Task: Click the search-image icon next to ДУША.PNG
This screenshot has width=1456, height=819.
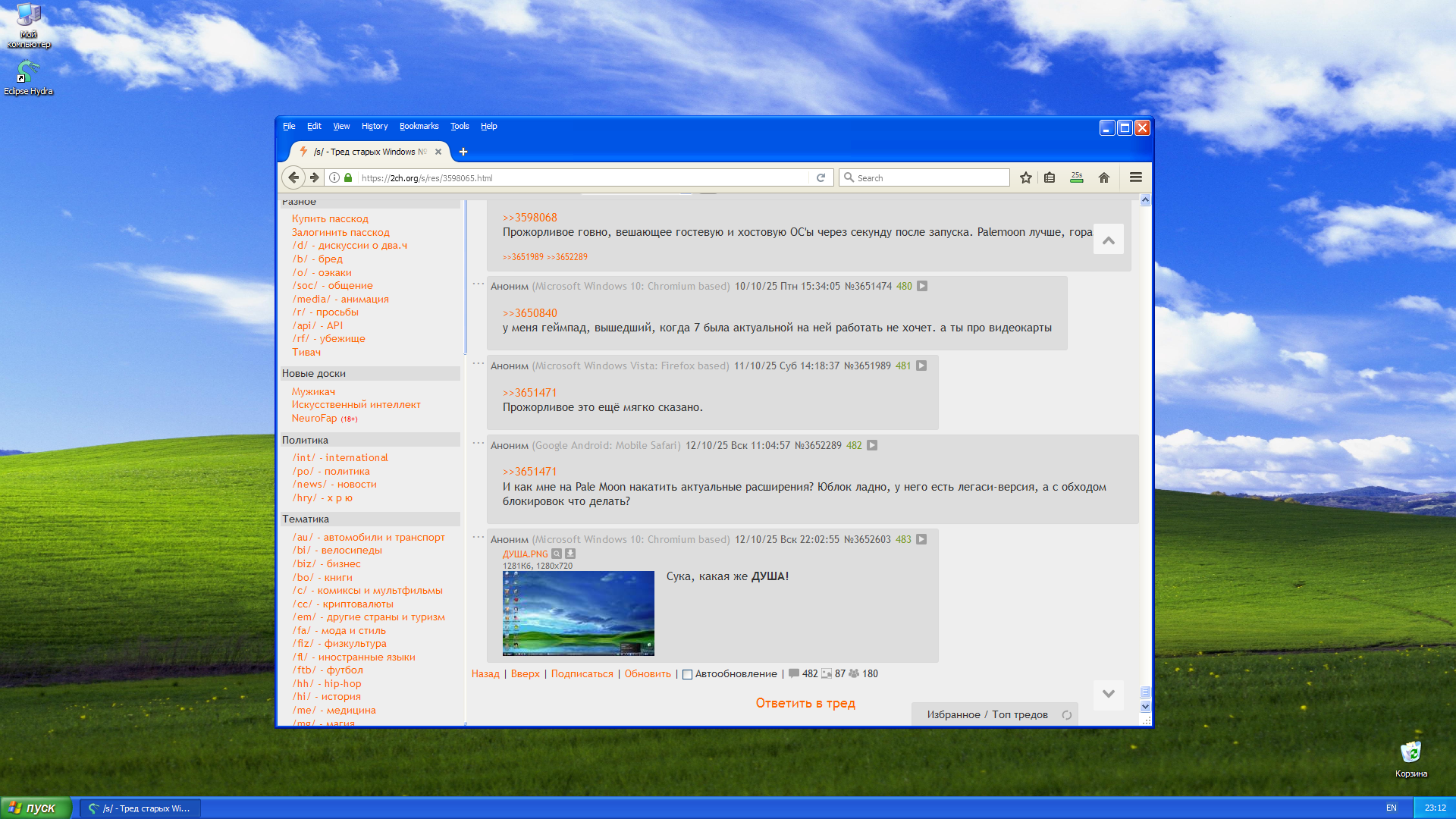Action: 557,554
